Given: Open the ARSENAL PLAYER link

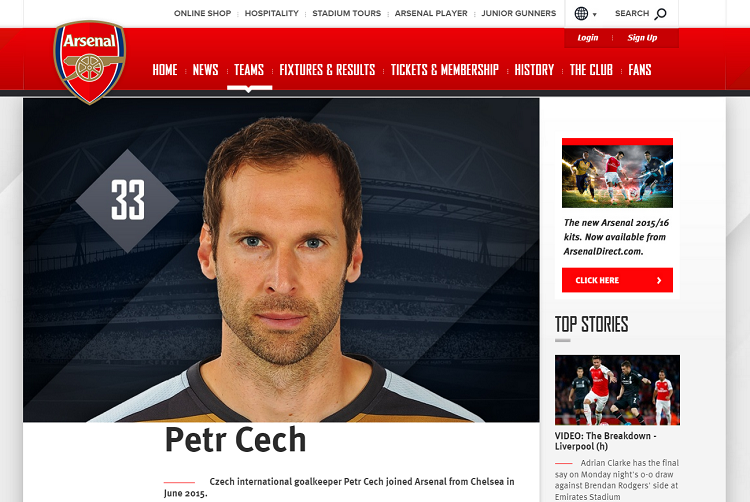Looking at the screenshot, I should click(431, 13).
